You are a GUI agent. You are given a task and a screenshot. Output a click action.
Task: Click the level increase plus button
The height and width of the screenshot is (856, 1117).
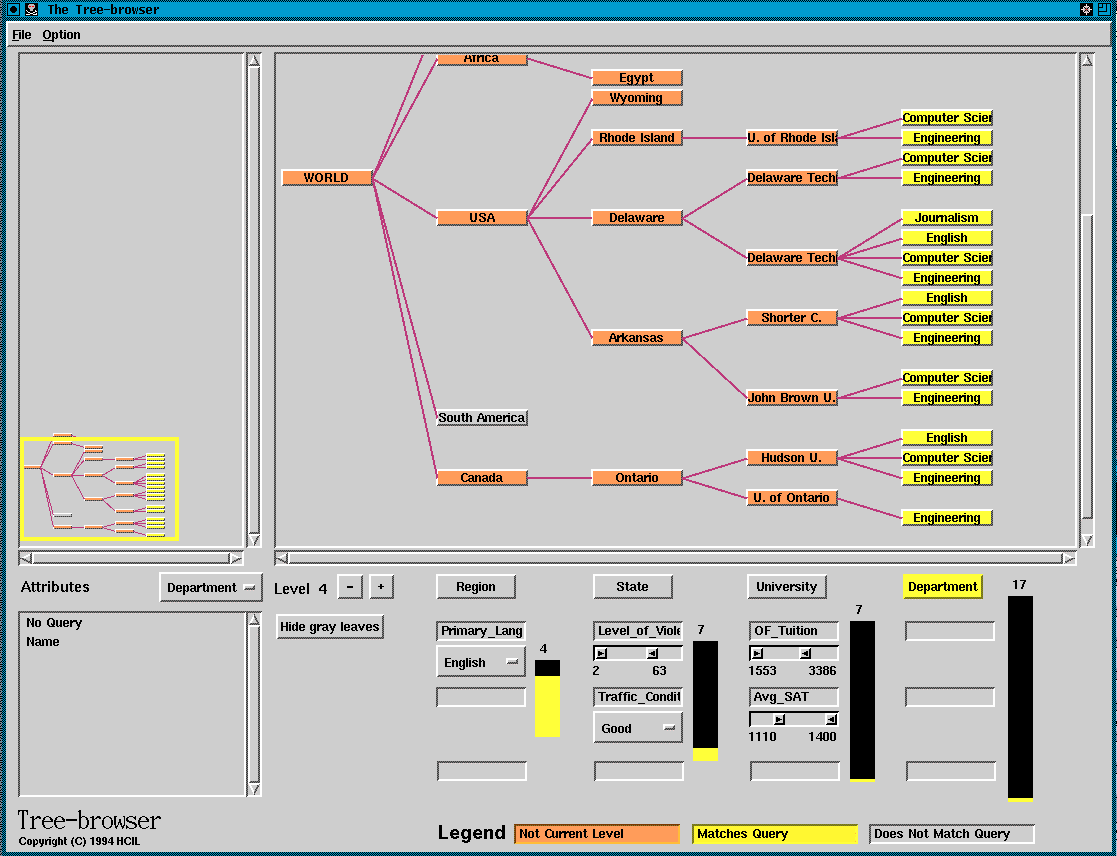tap(381, 587)
